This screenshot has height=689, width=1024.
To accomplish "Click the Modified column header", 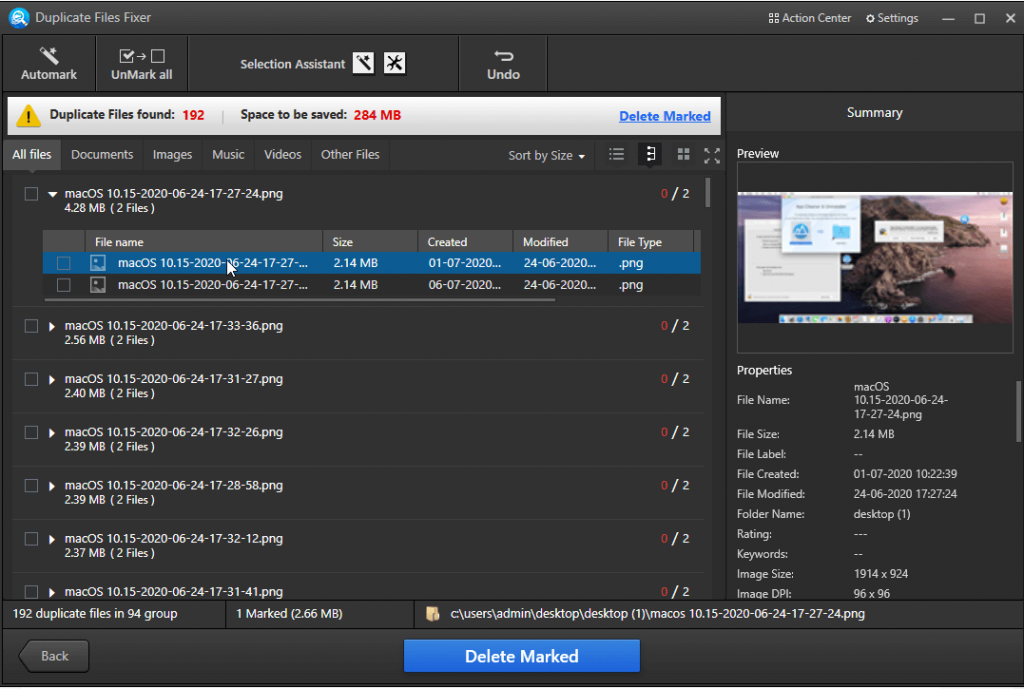I will pos(560,242).
